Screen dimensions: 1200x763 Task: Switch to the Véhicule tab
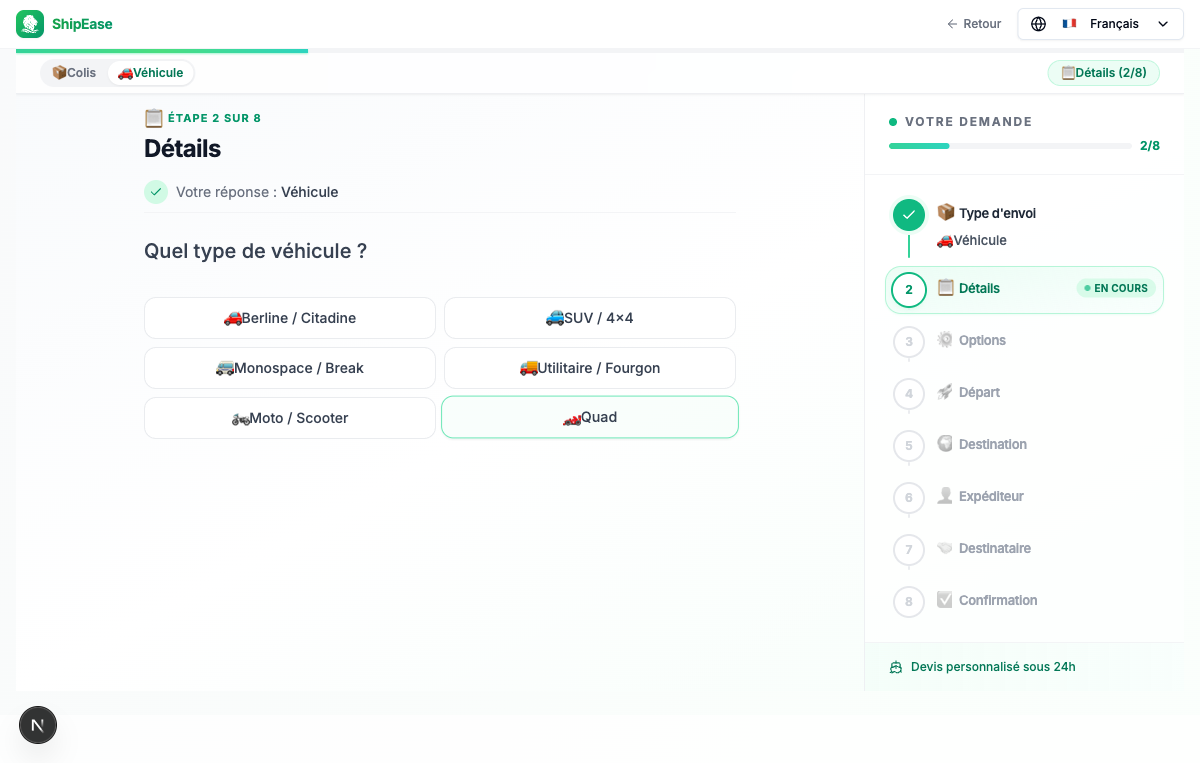tap(150, 73)
